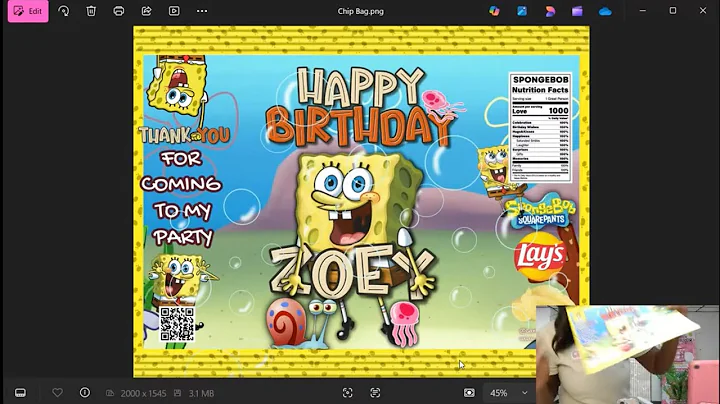Click the webcam overlay in bottom right

(627, 354)
